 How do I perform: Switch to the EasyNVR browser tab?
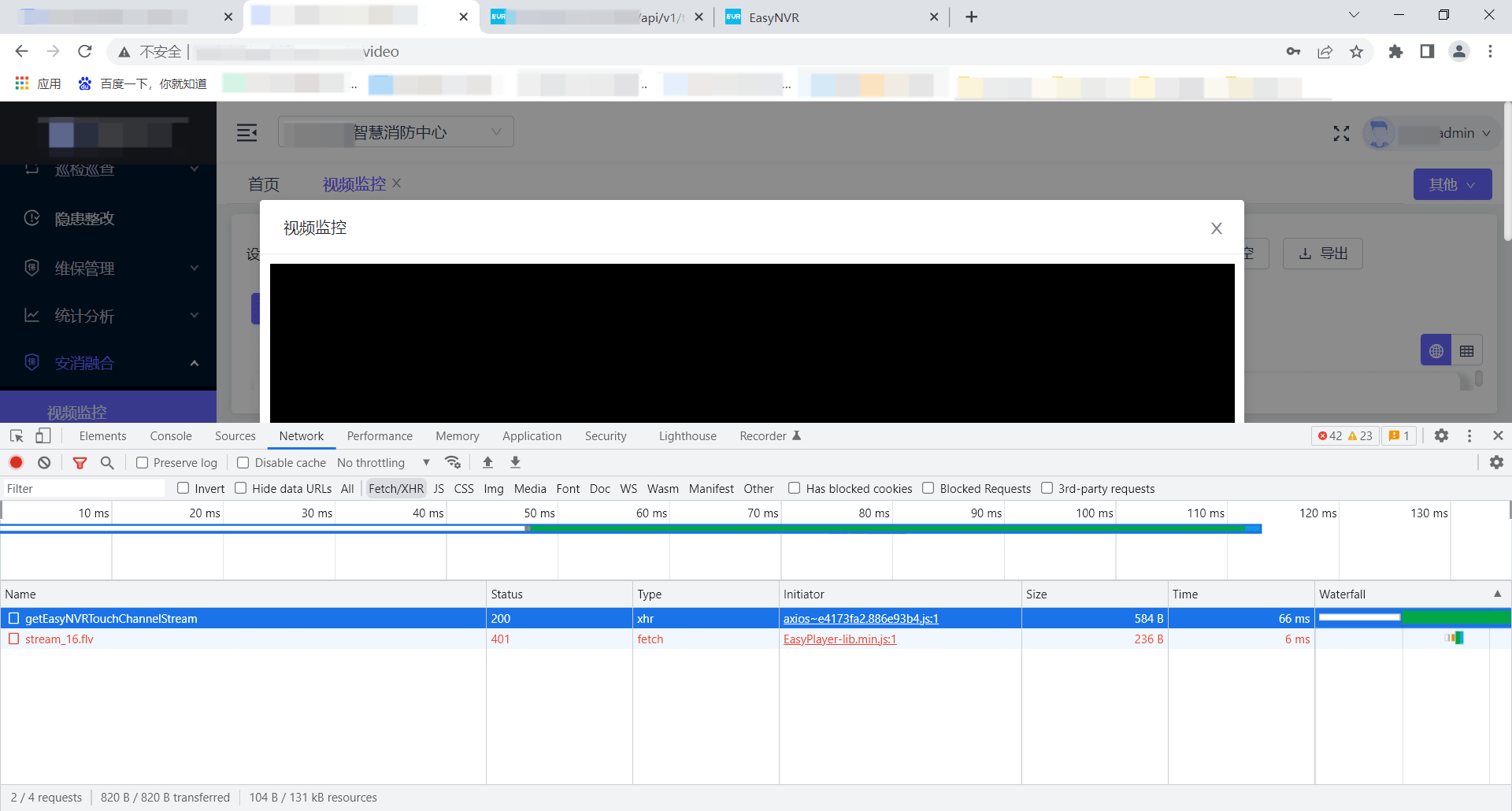(x=831, y=17)
